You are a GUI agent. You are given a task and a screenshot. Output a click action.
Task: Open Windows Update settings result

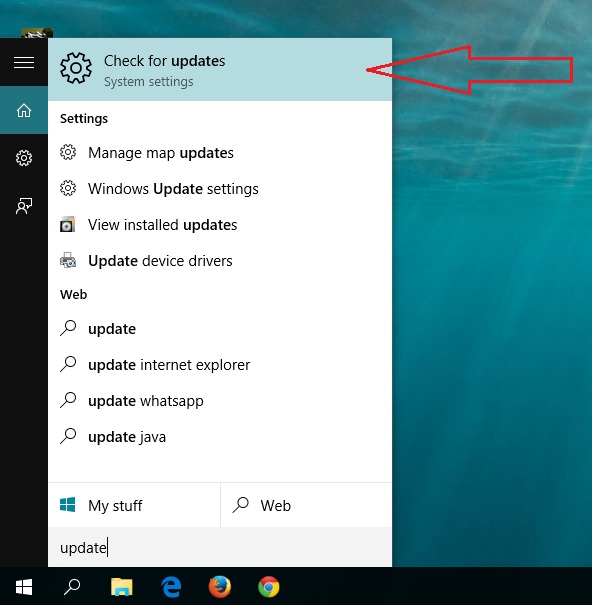pyautogui.click(x=220, y=189)
